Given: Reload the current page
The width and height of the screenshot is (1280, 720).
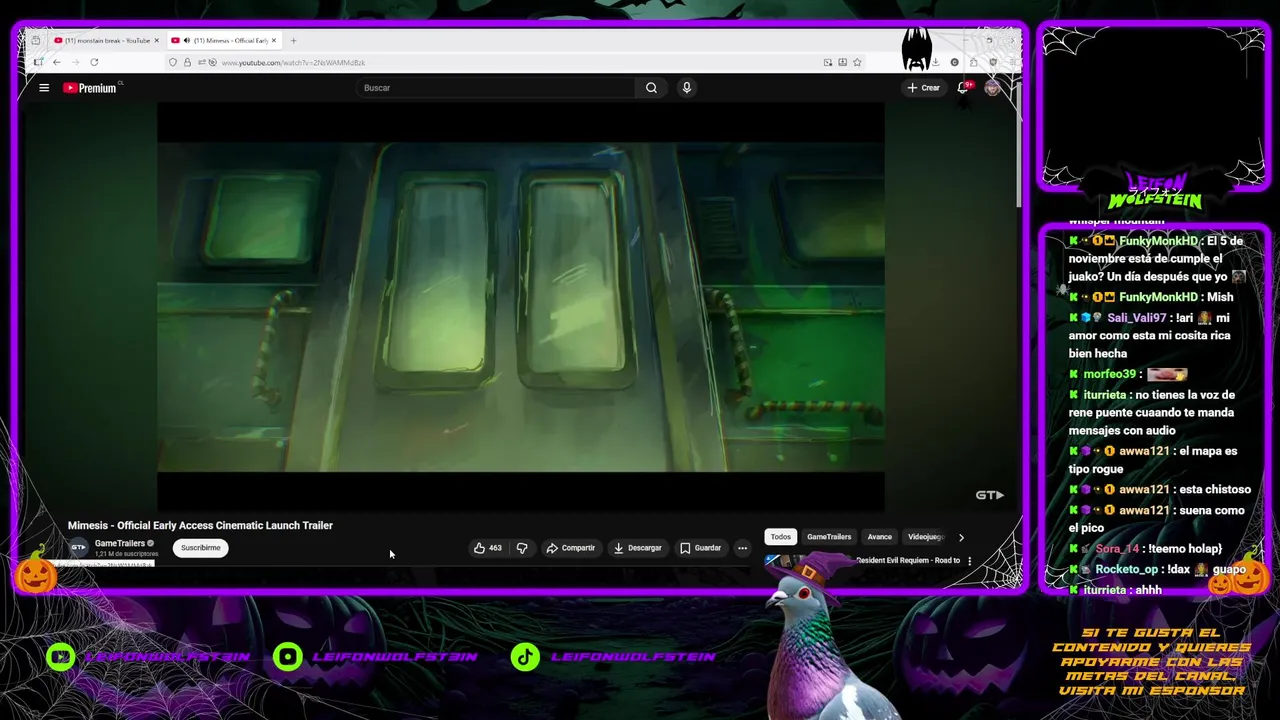Looking at the screenshot, I should click(x=94, y=62).
